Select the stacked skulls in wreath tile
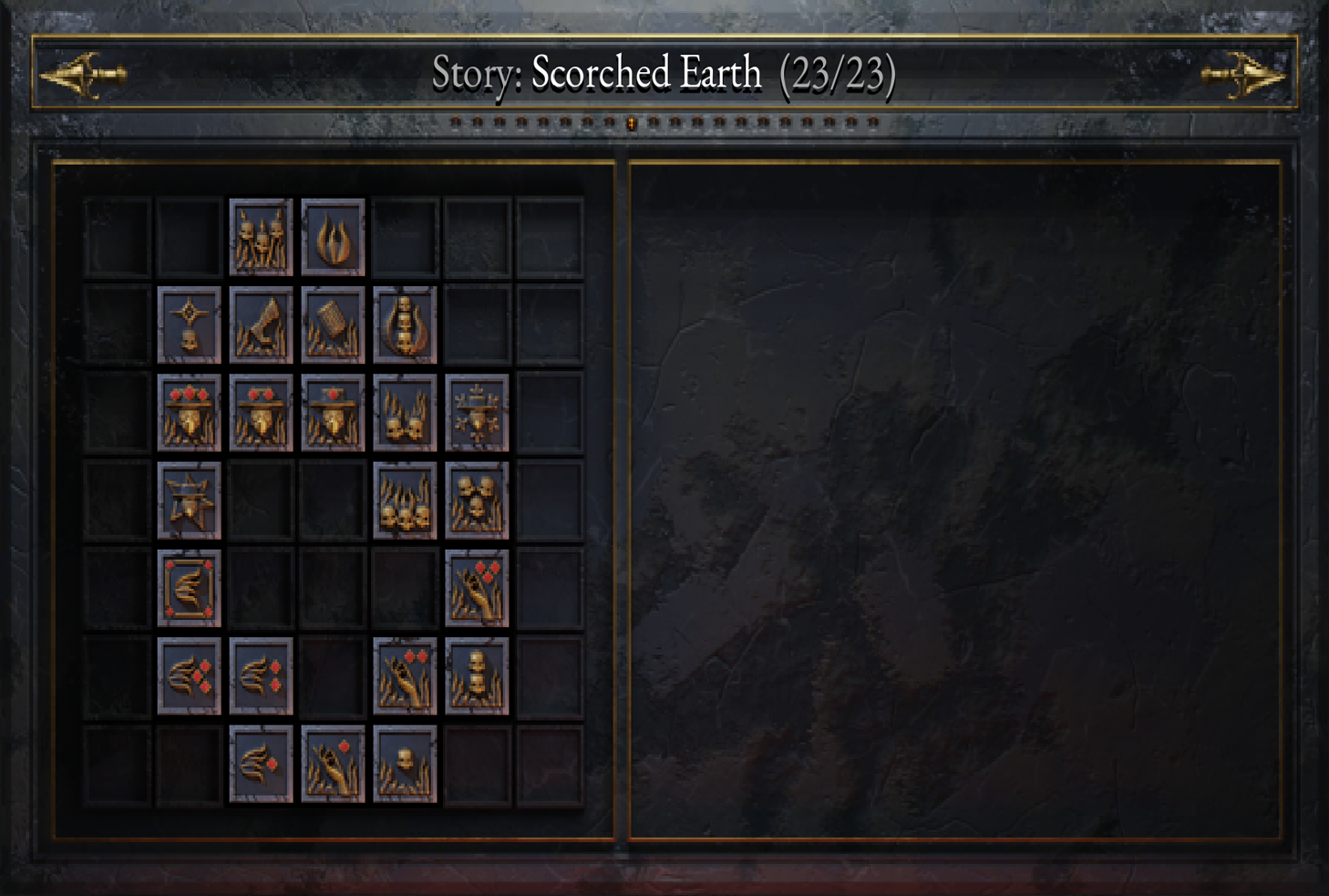 [405, 325]
